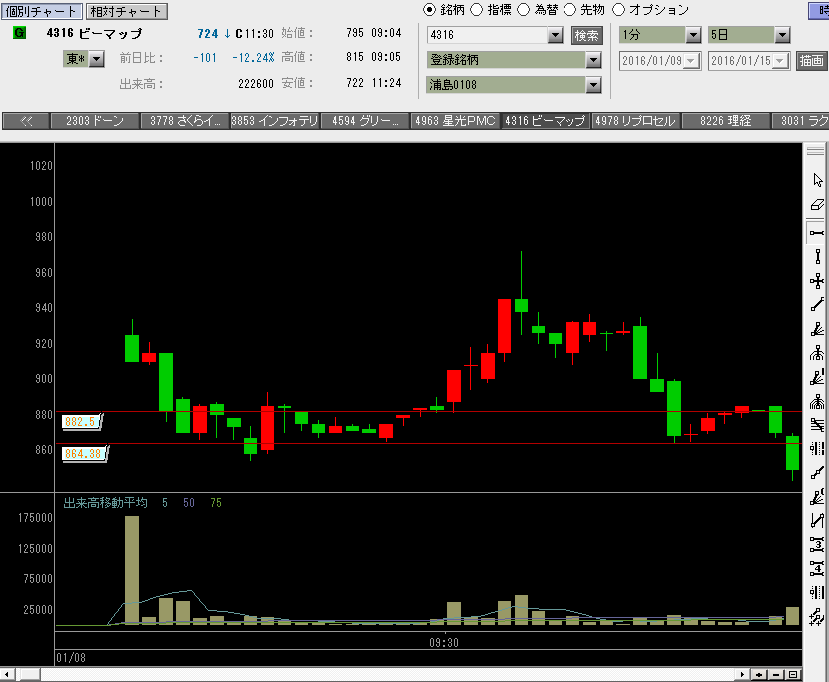Select the 4594 グリー stock tab
The height and width of the screenshot is (682, 829).
coord(365,121)
